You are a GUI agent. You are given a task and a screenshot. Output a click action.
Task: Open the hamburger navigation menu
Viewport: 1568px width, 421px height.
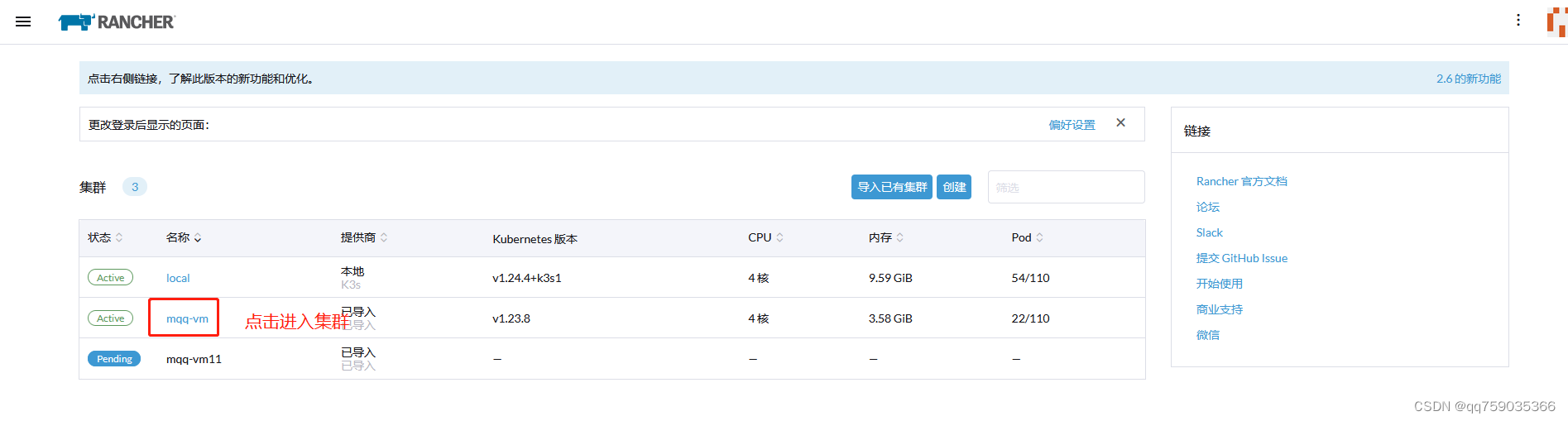pos(23,22)
